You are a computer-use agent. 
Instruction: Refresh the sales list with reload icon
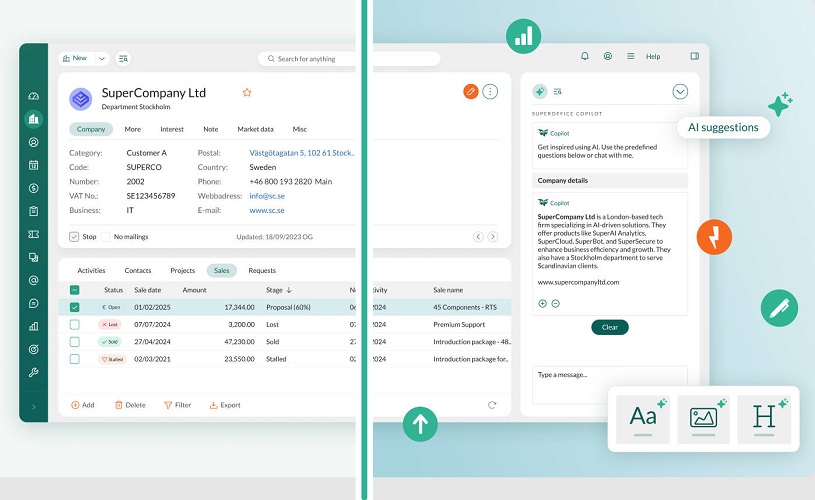tap(492, 405)
